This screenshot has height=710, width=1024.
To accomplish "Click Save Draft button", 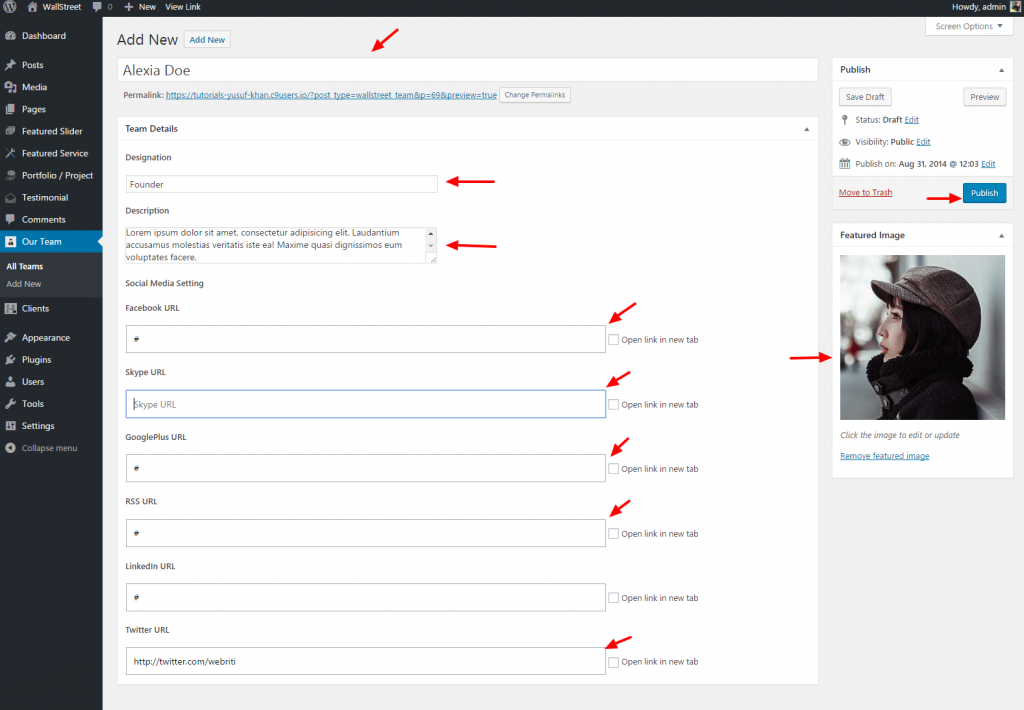I will click(865, 97).
